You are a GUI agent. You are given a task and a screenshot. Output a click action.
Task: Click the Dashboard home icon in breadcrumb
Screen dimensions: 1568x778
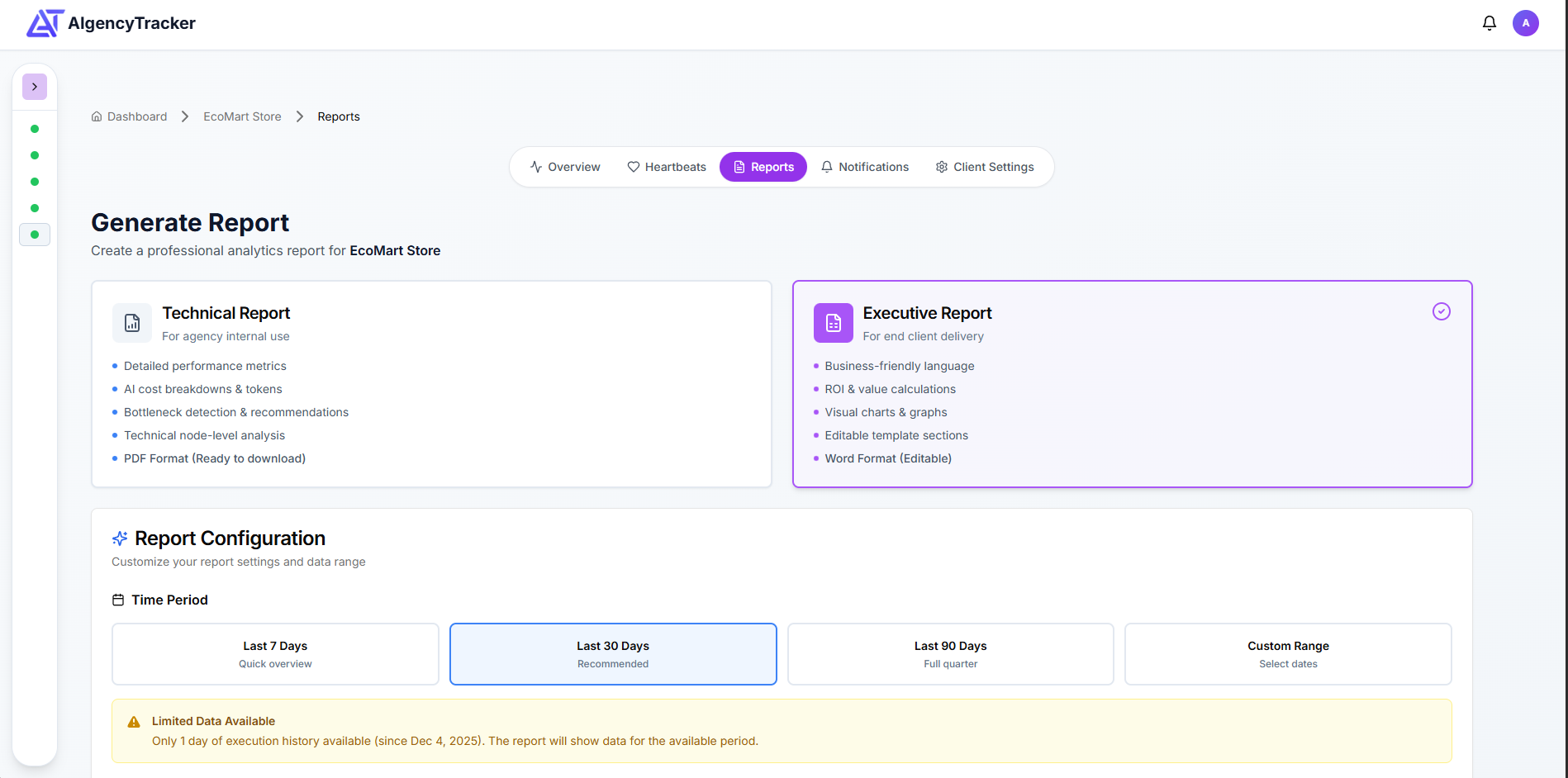97,116
